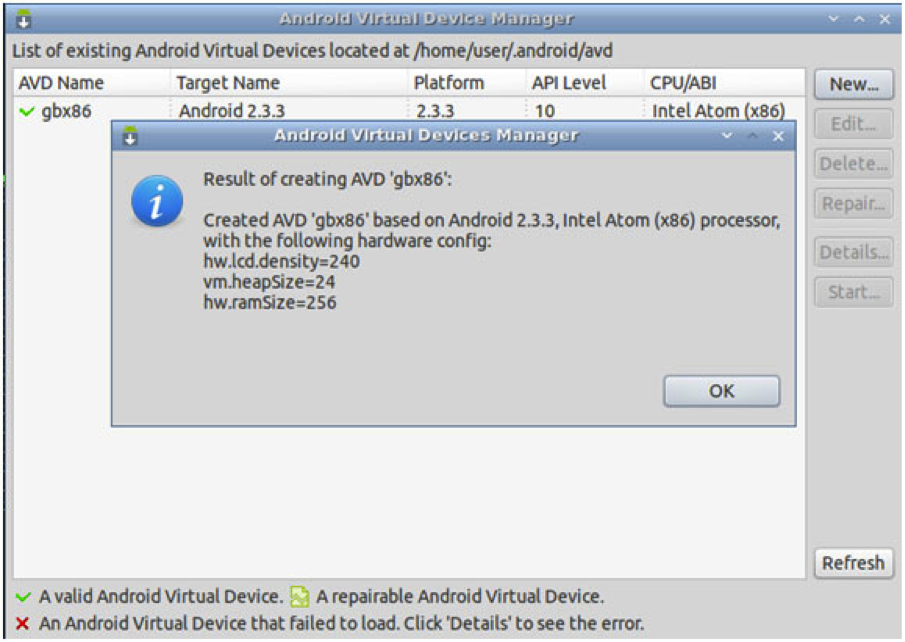Close the AVD creation result dialog
The width and height of the screenshot is (905, 642).
pos(721,391)
